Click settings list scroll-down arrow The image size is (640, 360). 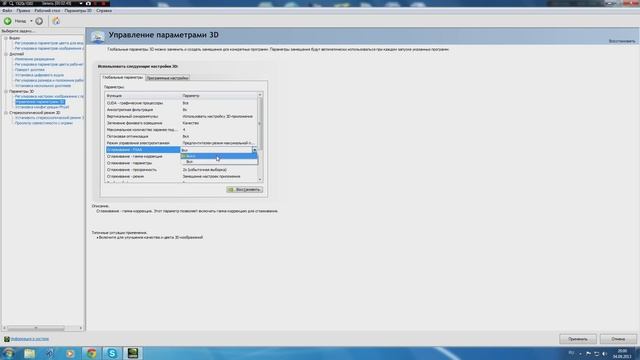(x=260, y=180)
